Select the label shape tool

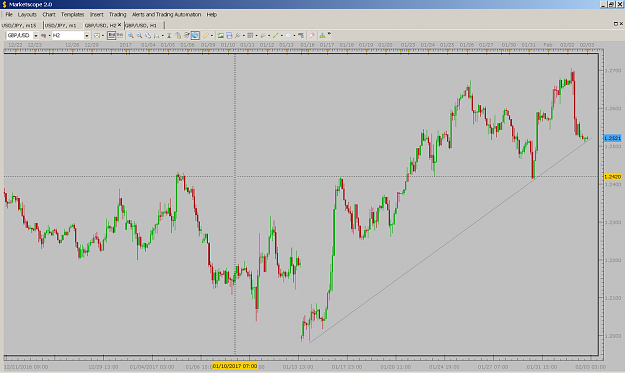pyautogui.click(x=289, y=35)
